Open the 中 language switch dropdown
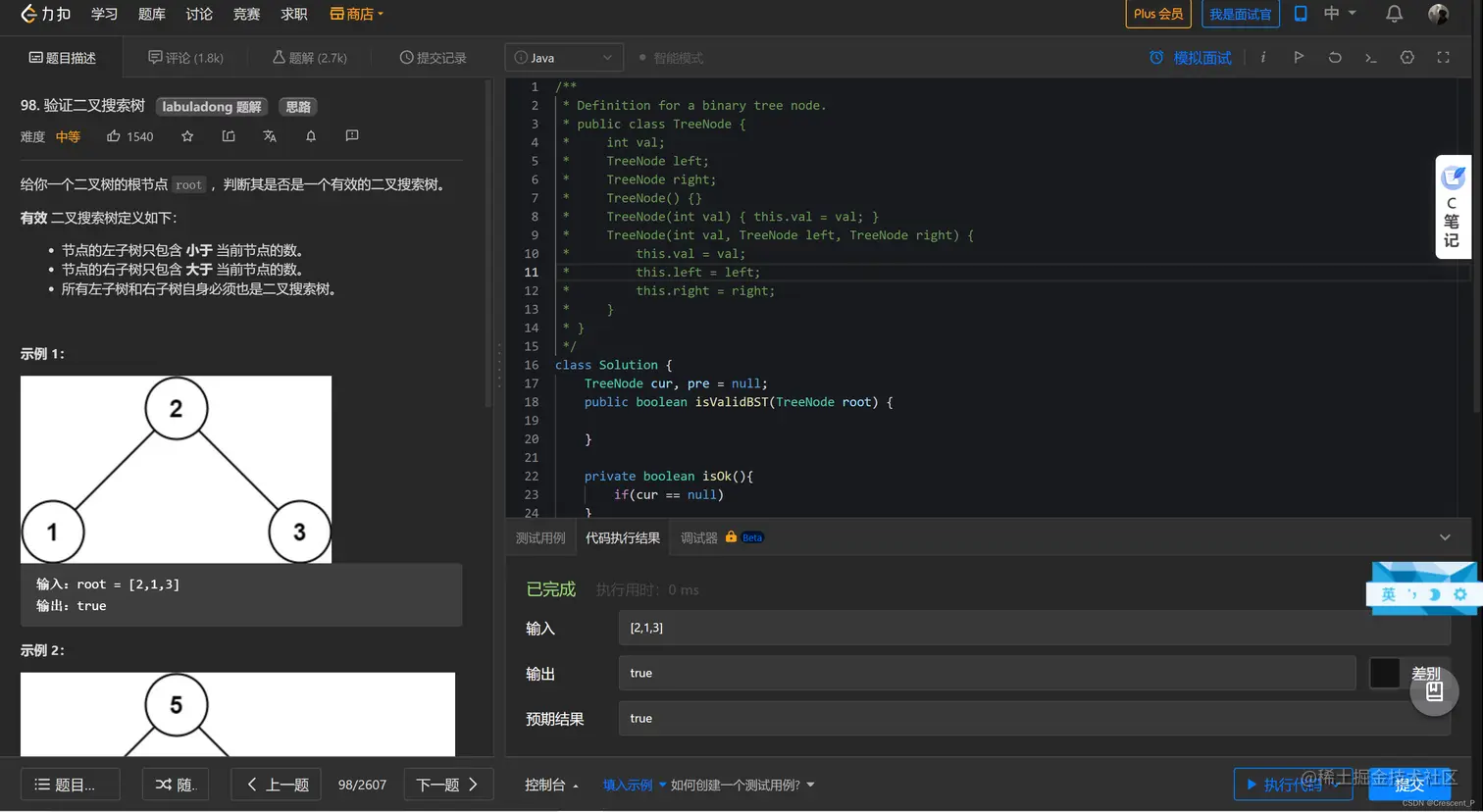The width and height of the screenshot is (1483, 812). click(x=1340, y=14)
